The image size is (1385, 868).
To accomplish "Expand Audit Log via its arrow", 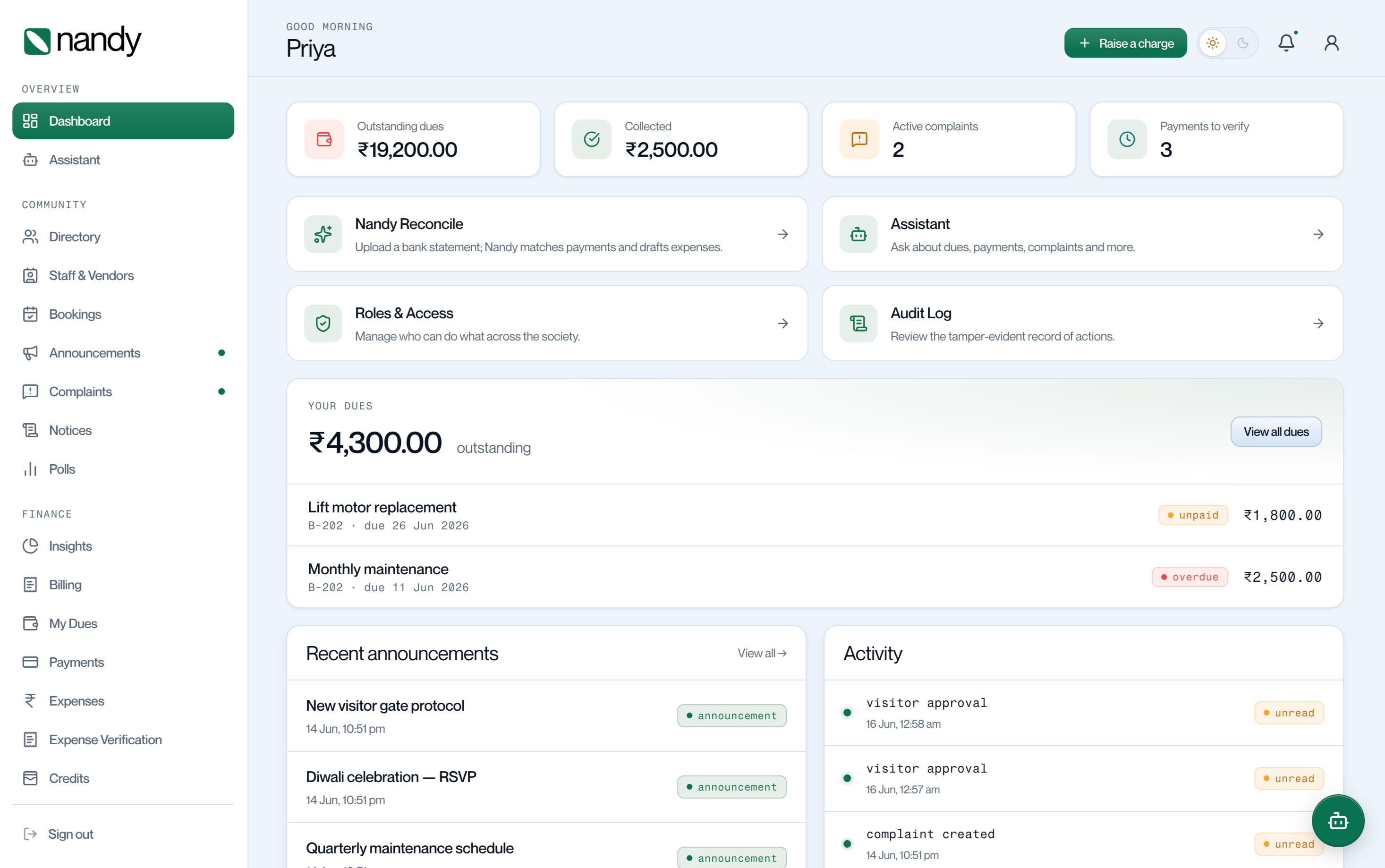I will [x=1318, y=324].
